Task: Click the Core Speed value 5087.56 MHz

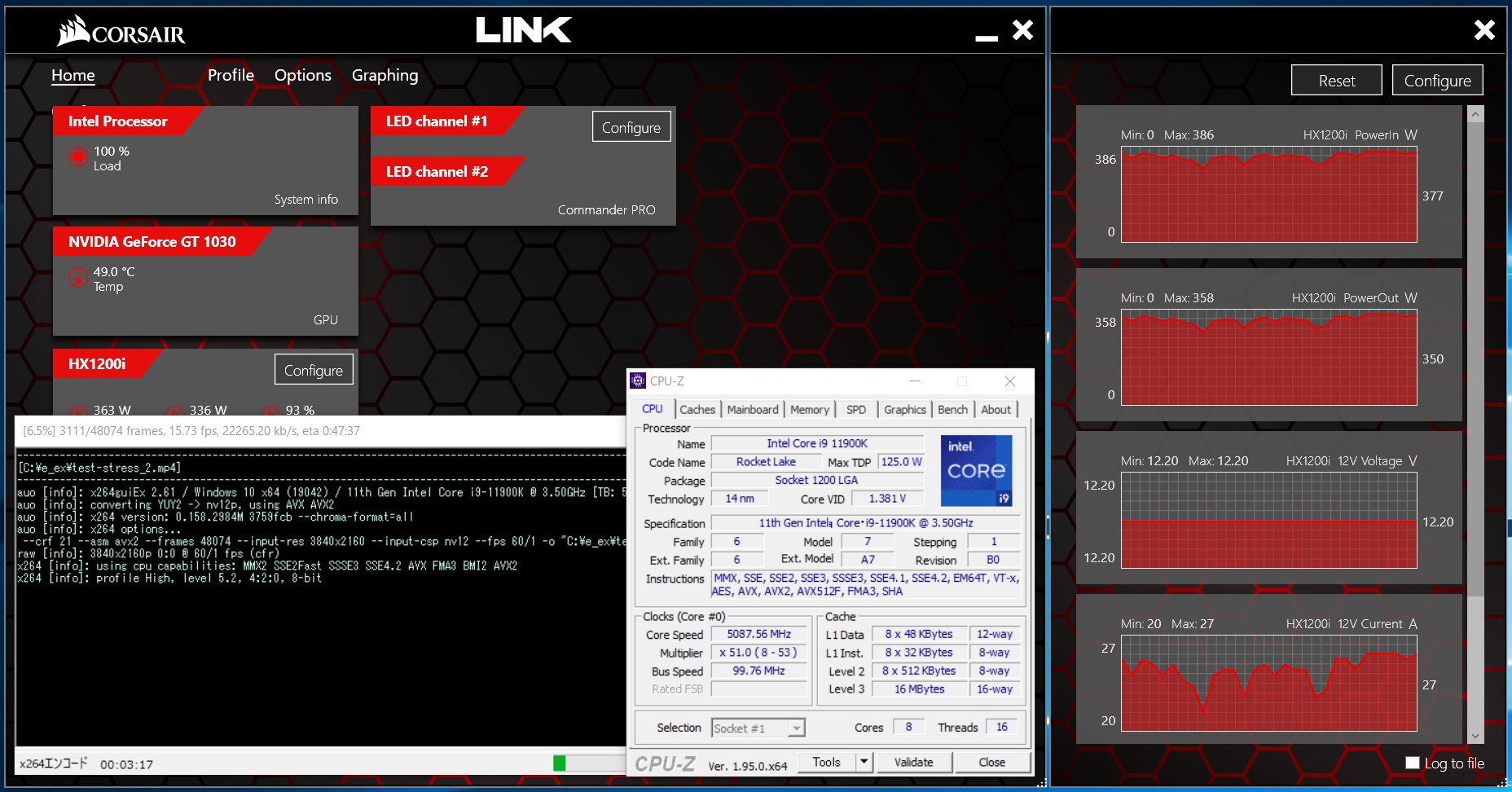Action: click(758, 634)
